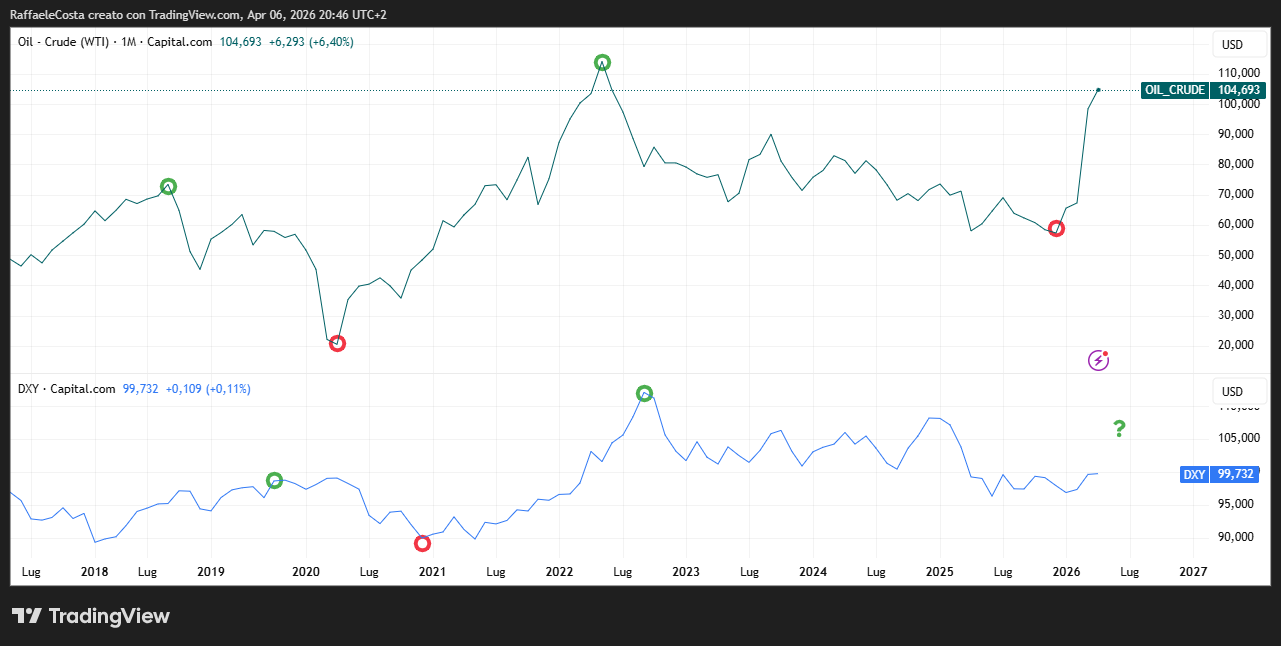Open USD currency selector on oil pane
Image resolution: width=1281 pixels, height=646 pixels.
(1232, 45)
